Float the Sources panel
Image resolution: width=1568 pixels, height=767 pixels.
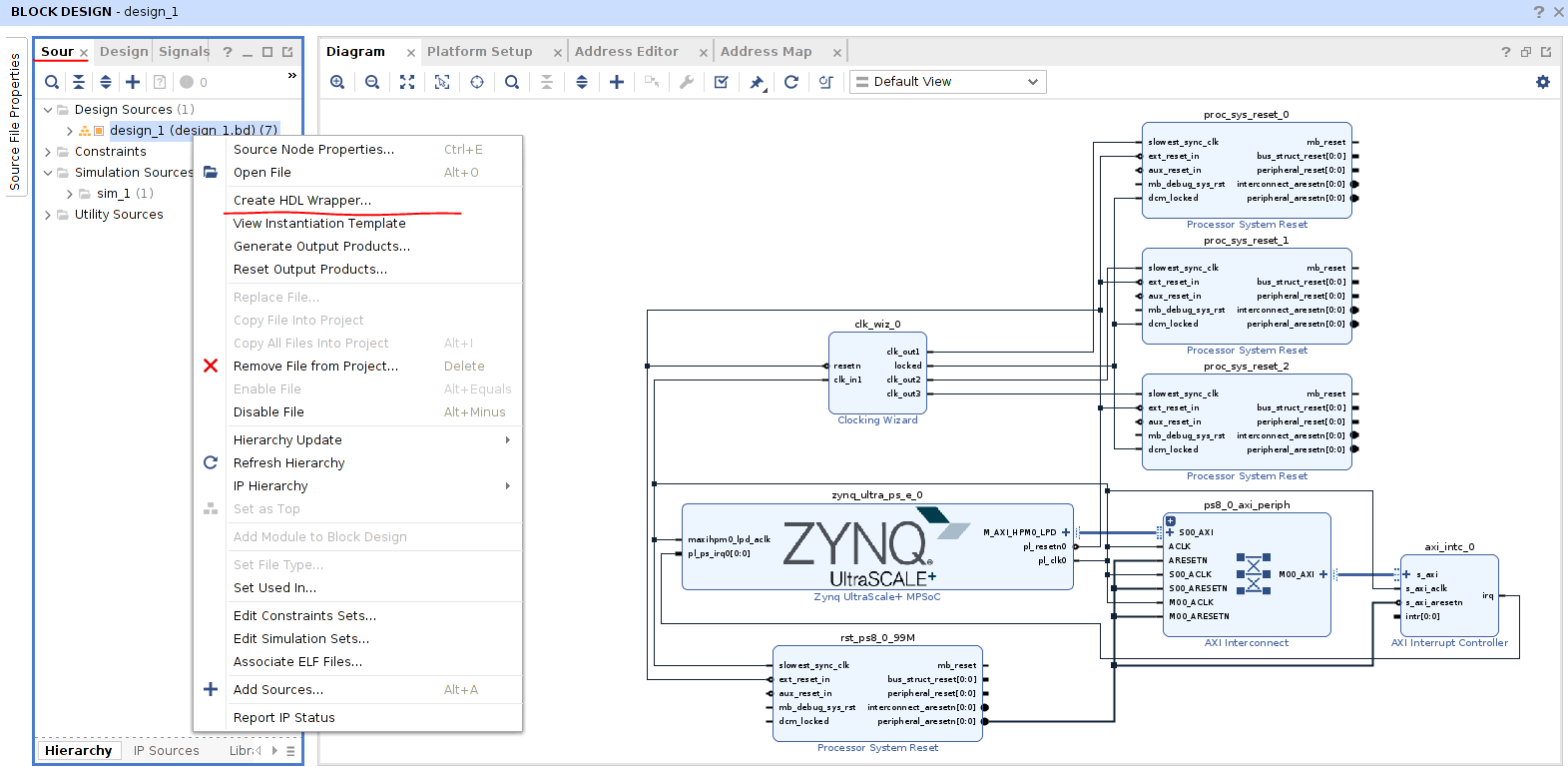[x=287, y=52]
